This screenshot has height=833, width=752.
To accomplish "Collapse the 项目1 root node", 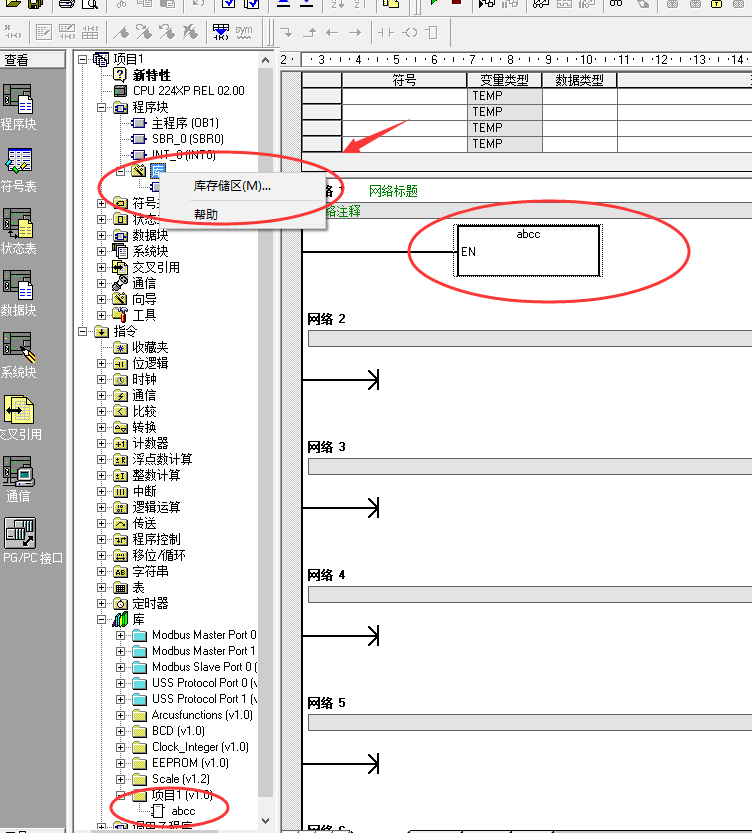I will pyautogui.click(x=82, y=59).
